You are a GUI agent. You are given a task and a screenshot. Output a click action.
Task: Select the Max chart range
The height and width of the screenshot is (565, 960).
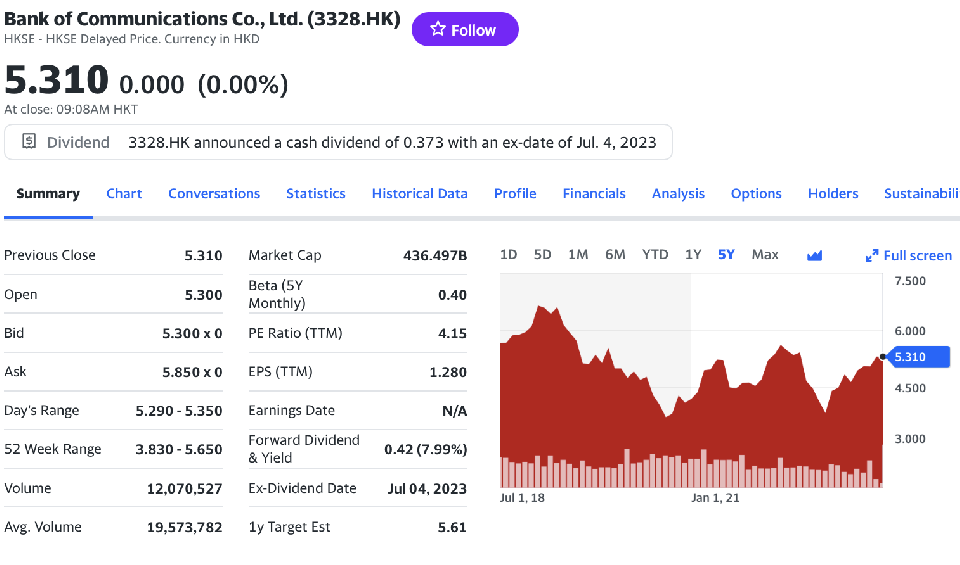(765, 254)
